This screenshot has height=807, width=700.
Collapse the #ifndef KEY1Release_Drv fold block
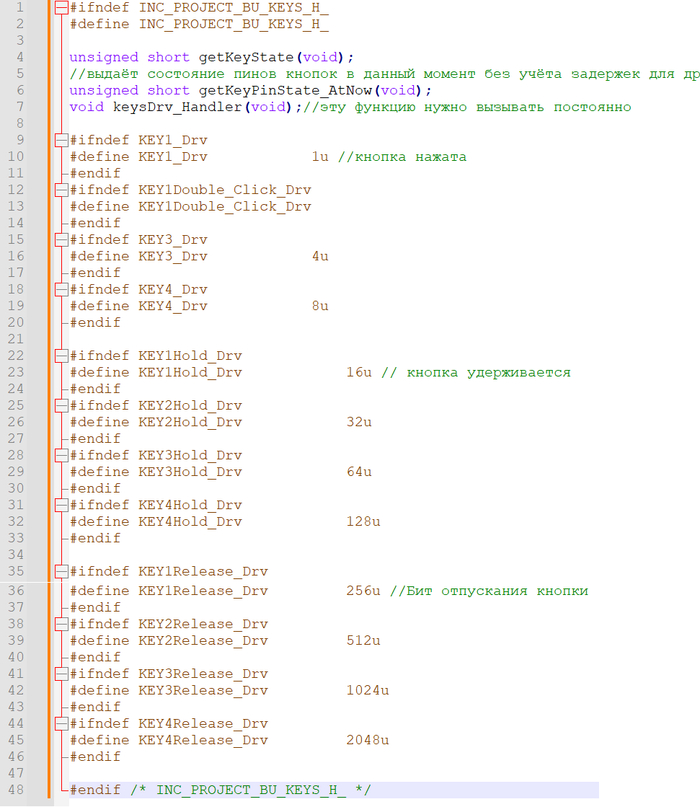(x=62, y=572)
